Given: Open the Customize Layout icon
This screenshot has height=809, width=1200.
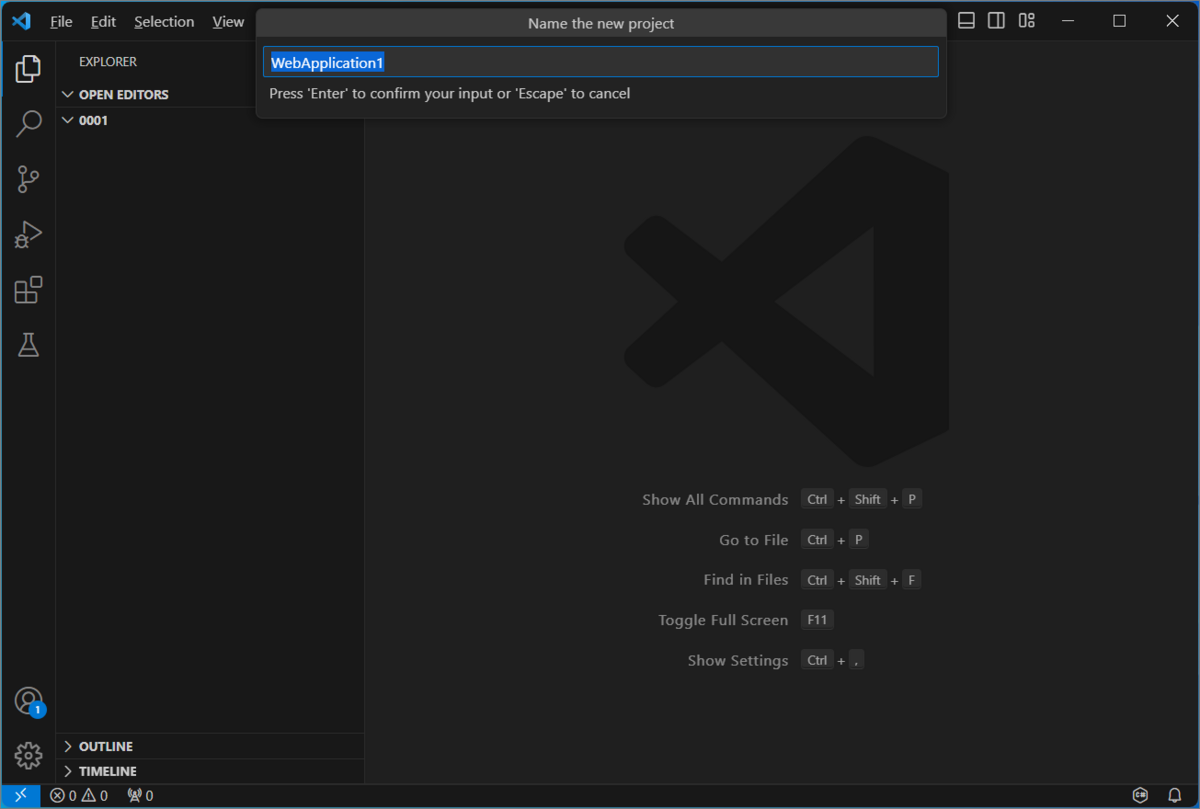Looking at the screenshot, I should 1027,21.
